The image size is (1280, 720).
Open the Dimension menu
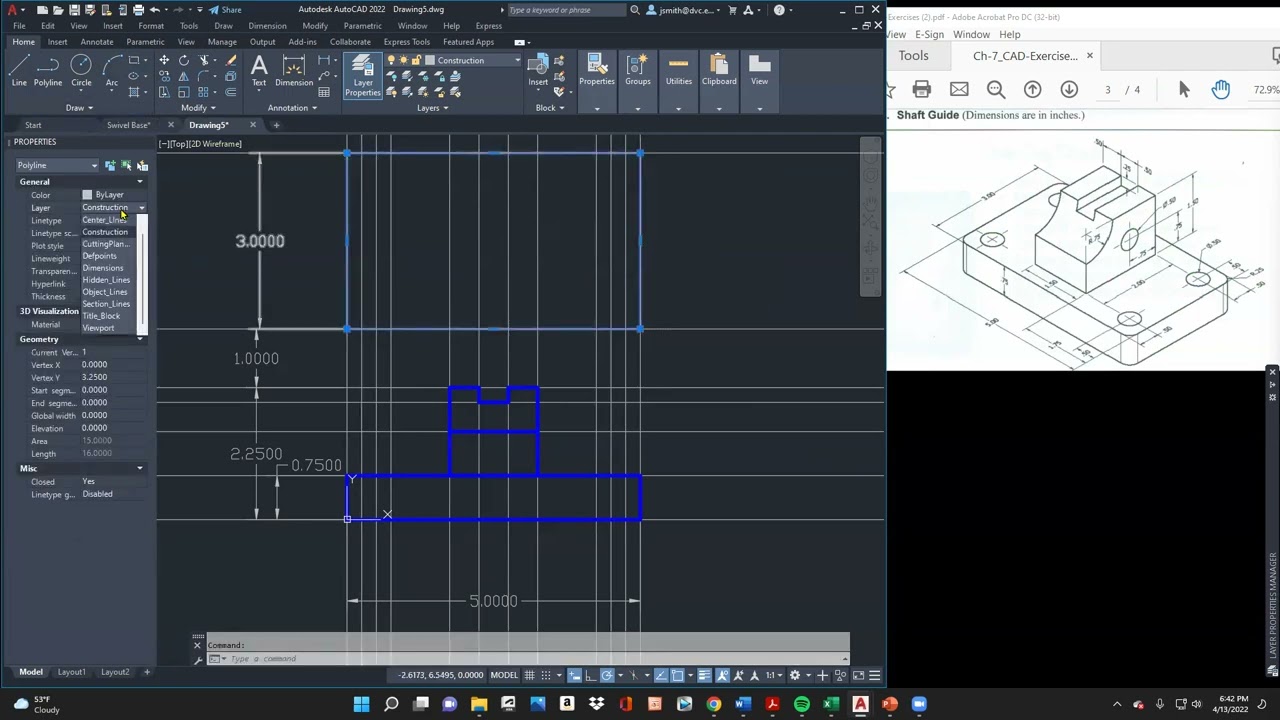point(267,26)
